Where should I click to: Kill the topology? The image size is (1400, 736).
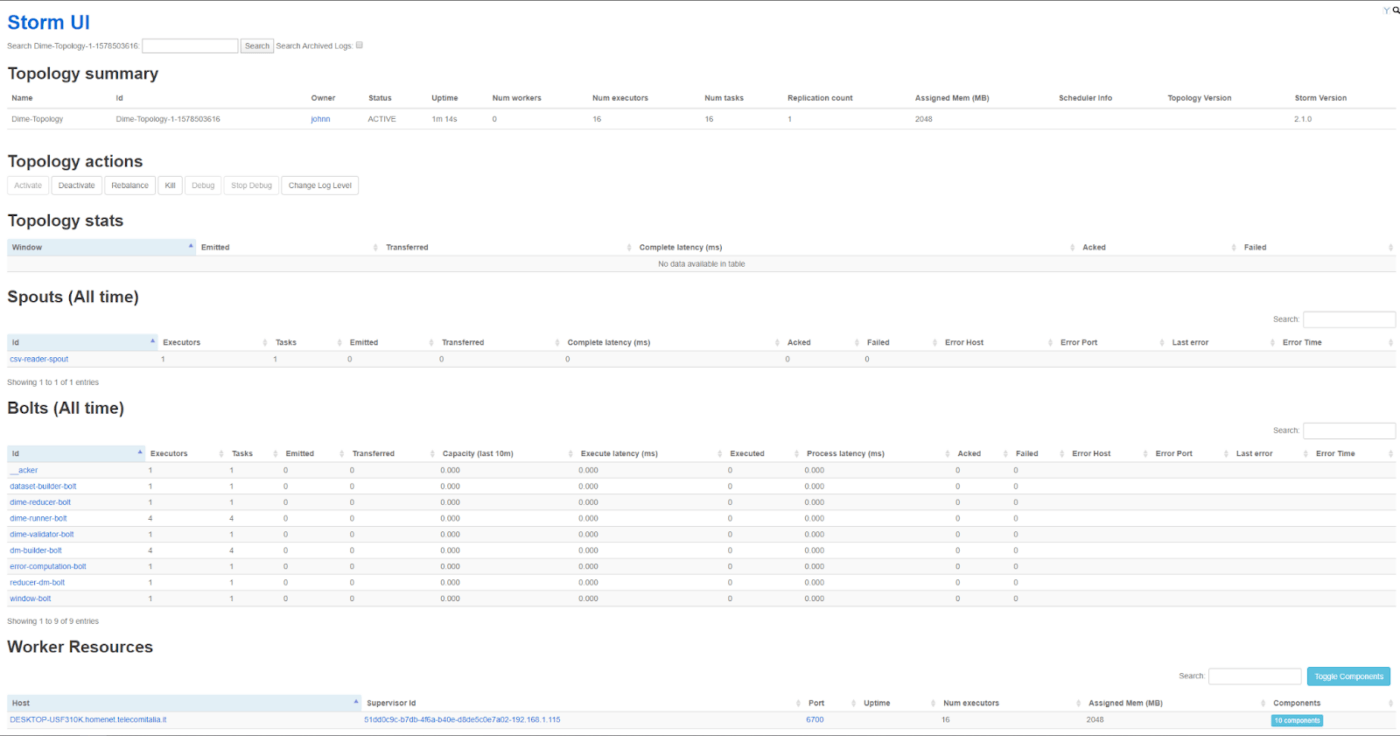point(170,185)
